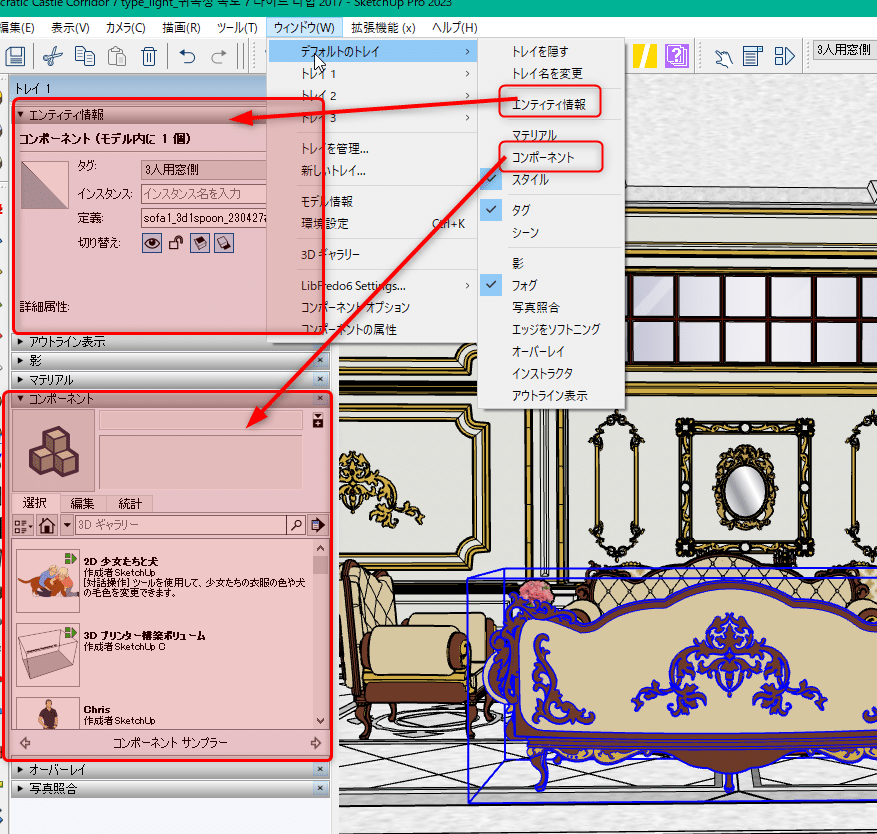
Task: Choose エンティティ情報 in the tray submenu
Action: (x=549, y=105)
